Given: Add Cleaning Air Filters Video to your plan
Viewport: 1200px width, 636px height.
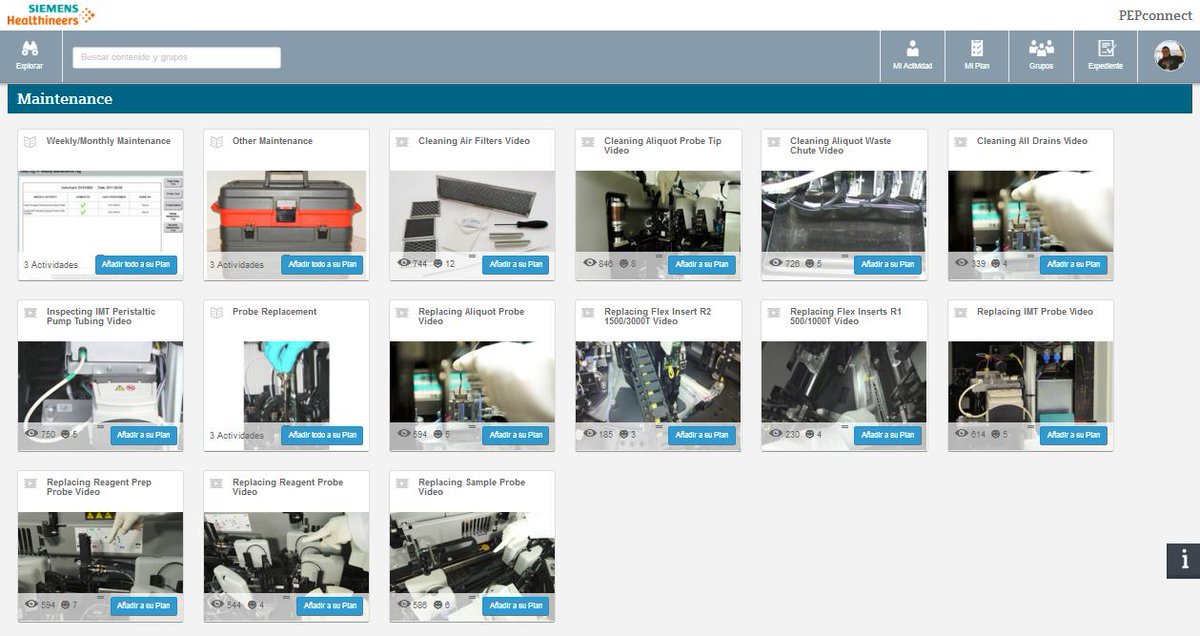Looking at the screenshot, I should coord(516,265).
